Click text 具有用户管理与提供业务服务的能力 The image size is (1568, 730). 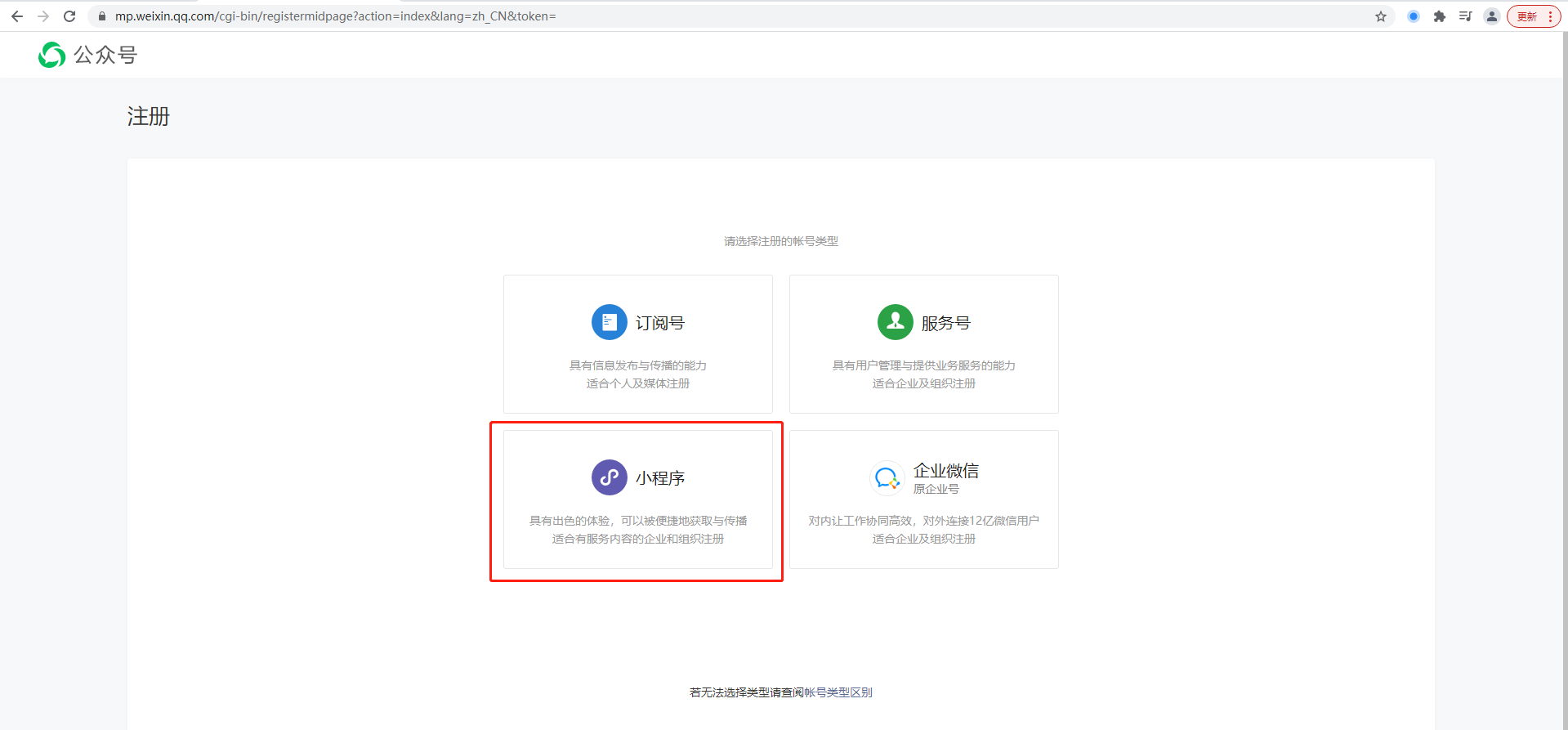[x=924, y=365]
